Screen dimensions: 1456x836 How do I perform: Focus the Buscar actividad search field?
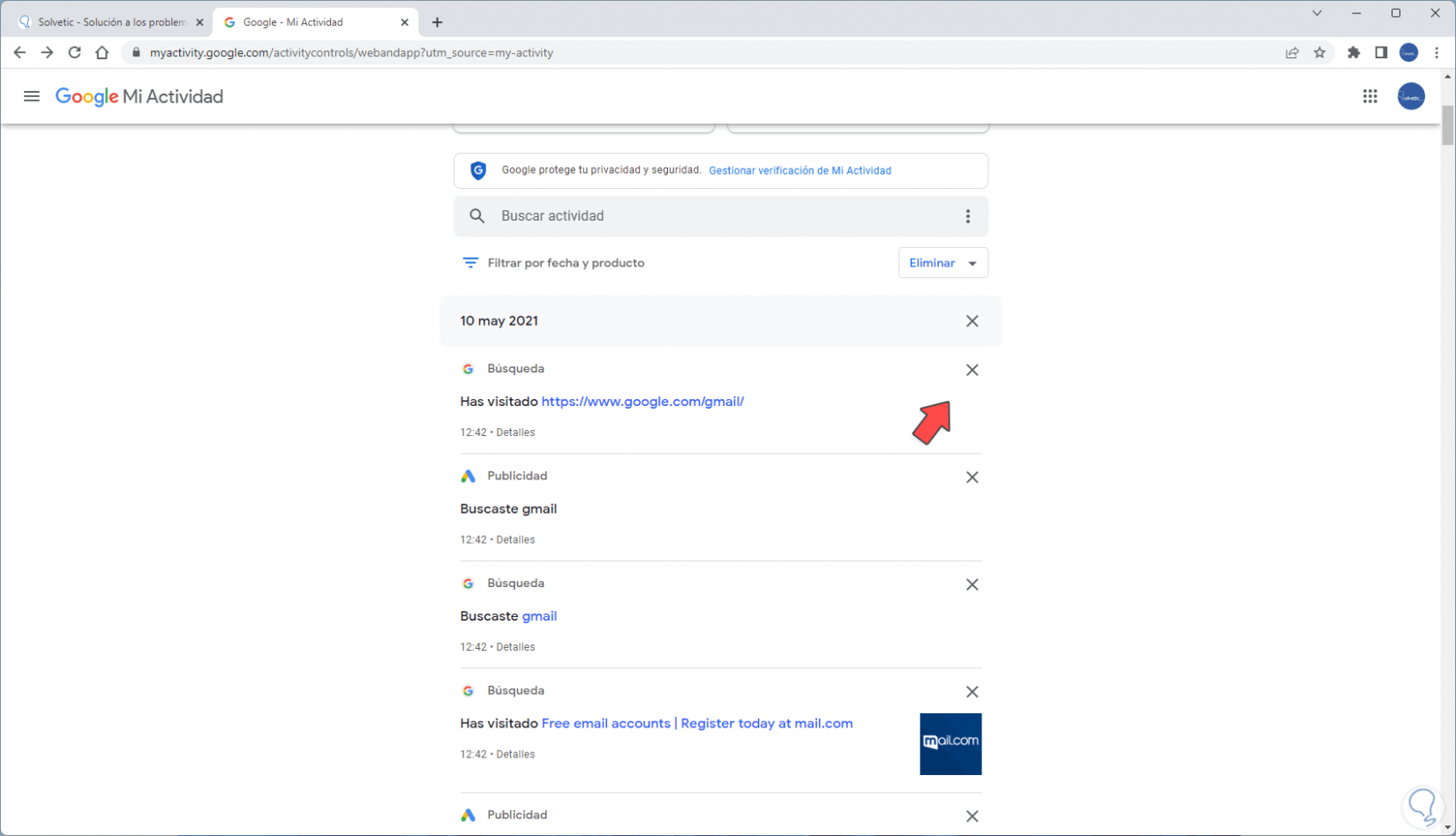[721, 216]
